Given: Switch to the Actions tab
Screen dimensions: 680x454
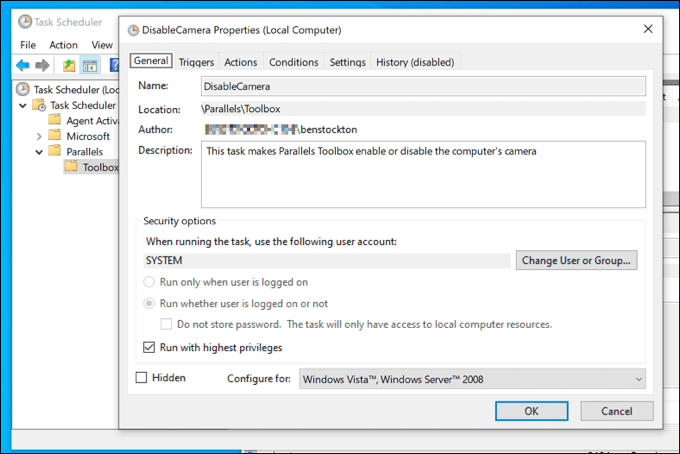Looking at the screenshot, I should click(x=241, y=62).
